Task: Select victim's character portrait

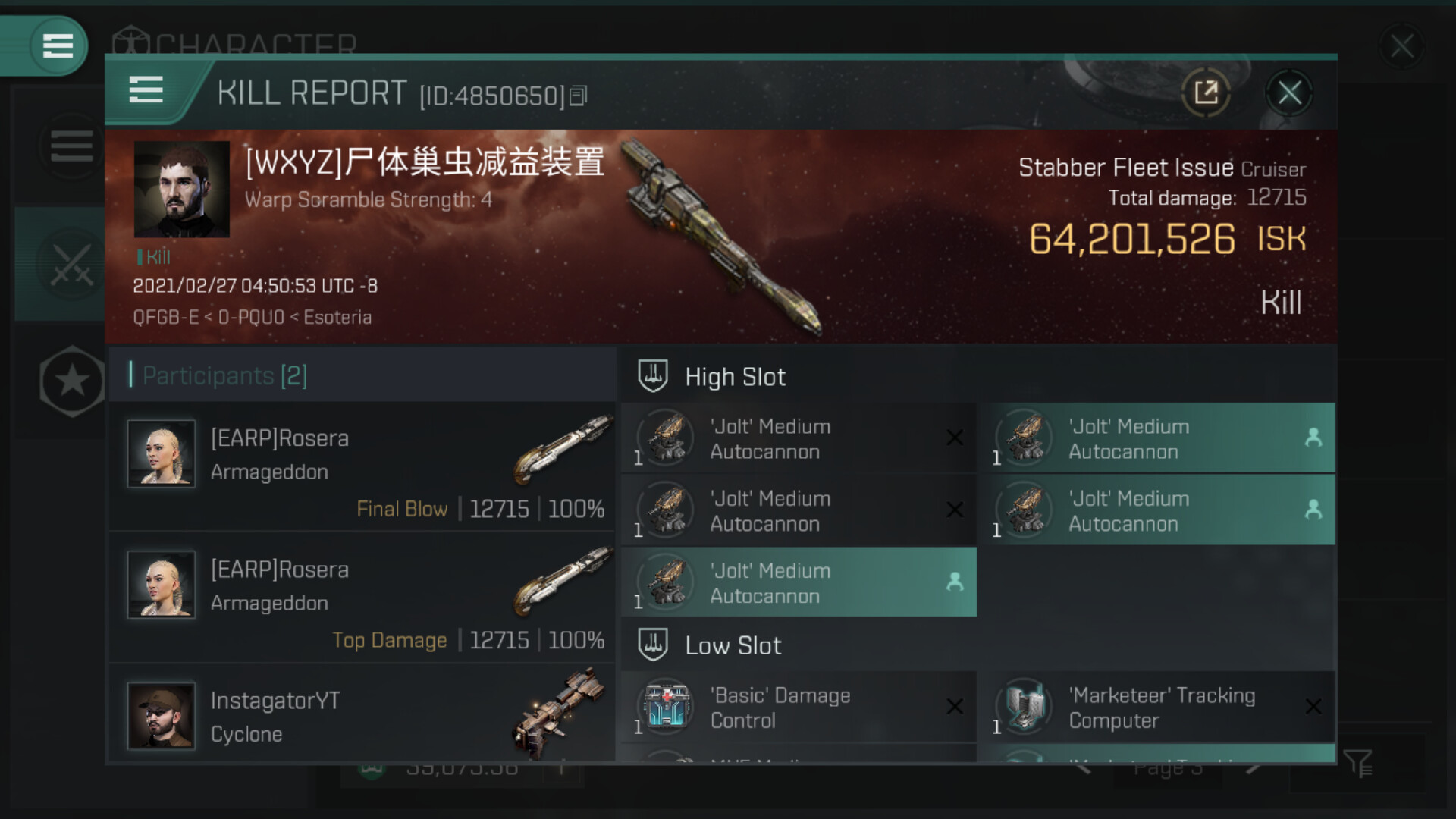Action: (182, 190)
